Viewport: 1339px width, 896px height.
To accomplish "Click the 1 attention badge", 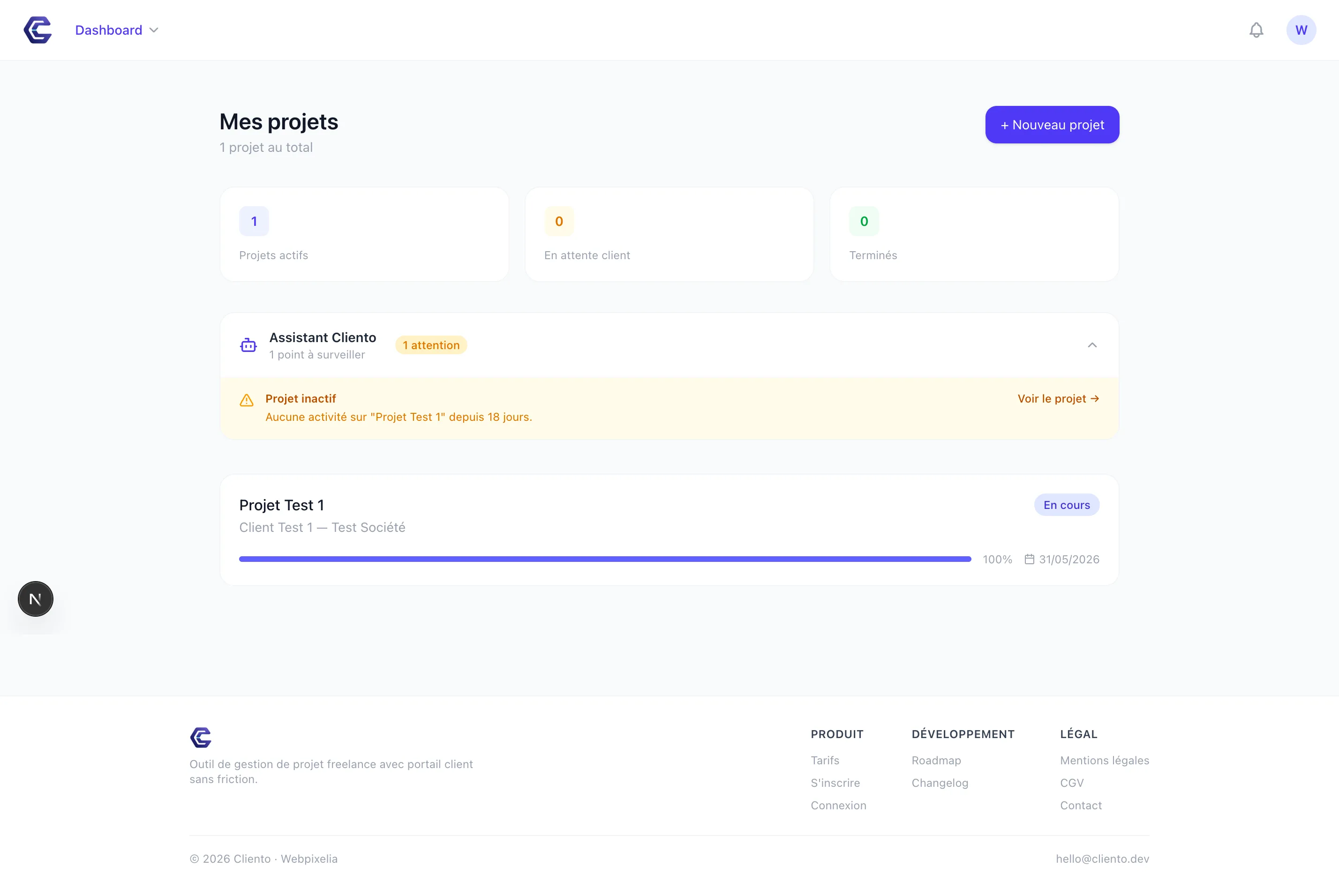I will pos(431,344).
